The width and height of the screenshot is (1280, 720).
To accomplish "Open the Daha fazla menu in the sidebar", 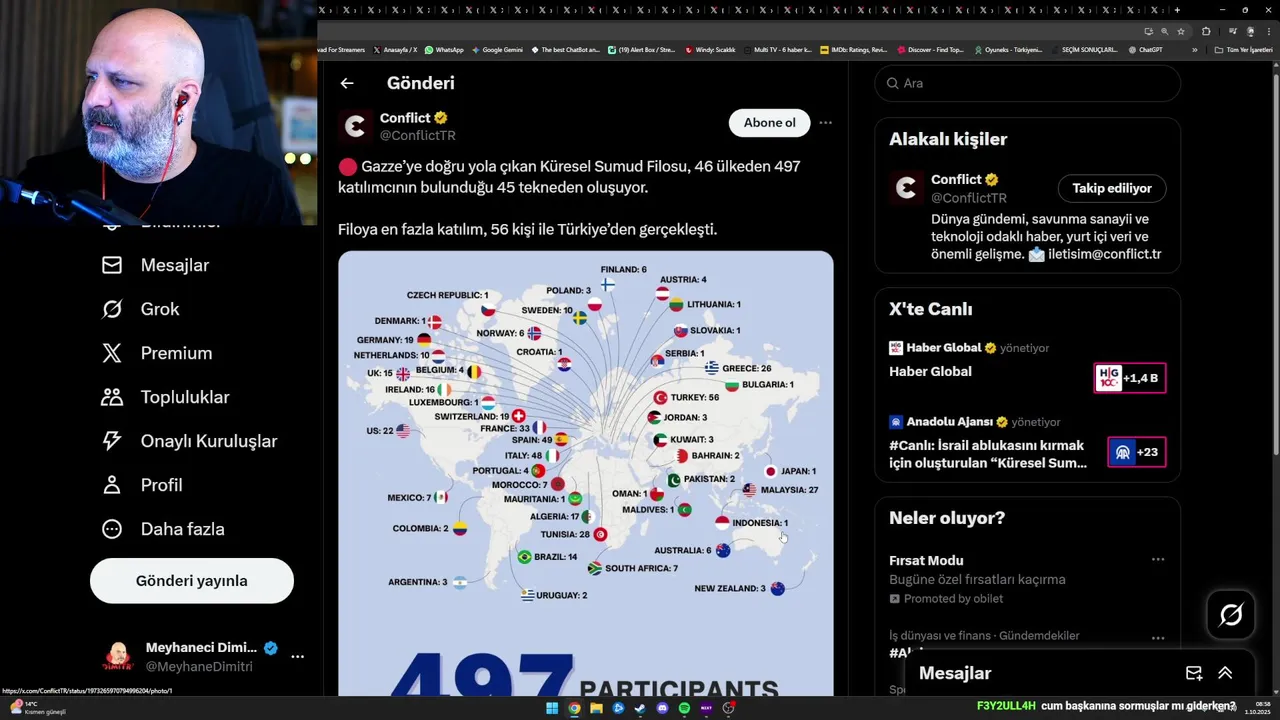I will 162,529.
